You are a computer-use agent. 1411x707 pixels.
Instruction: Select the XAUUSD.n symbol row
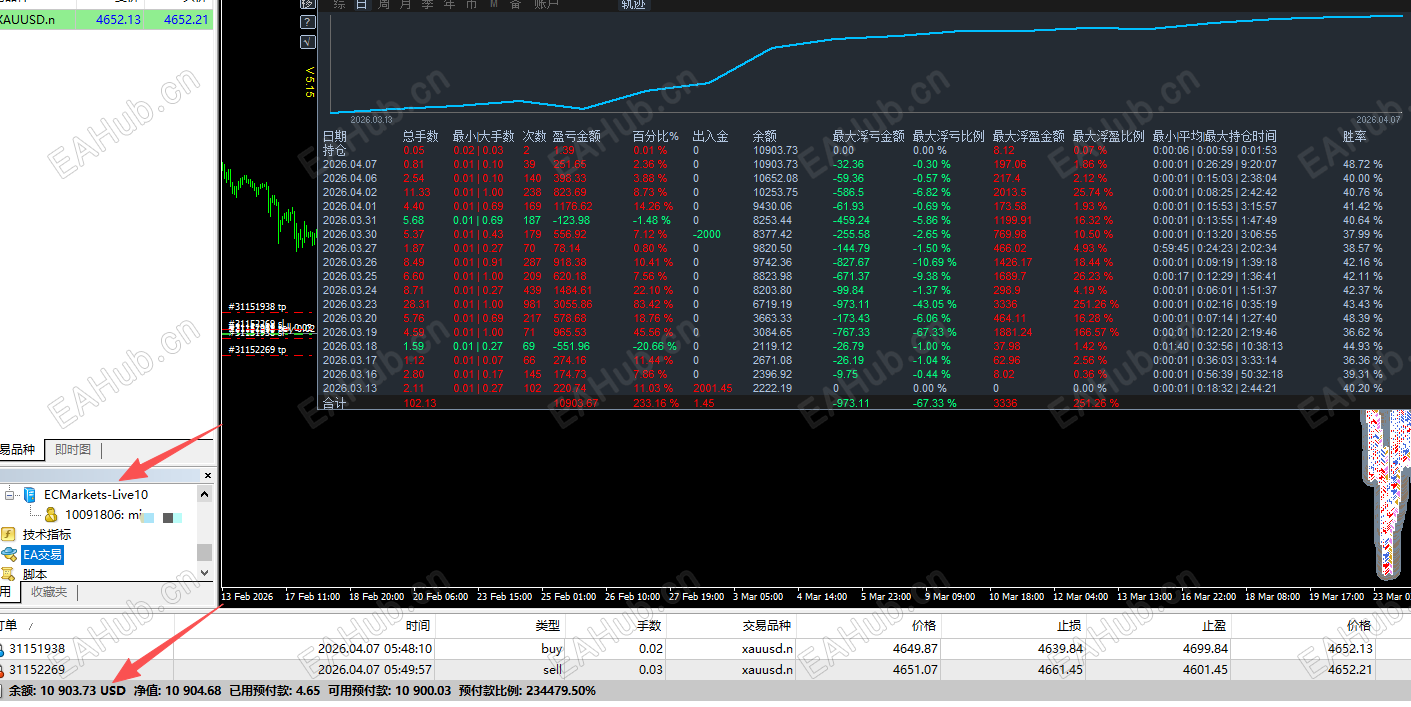107,19
